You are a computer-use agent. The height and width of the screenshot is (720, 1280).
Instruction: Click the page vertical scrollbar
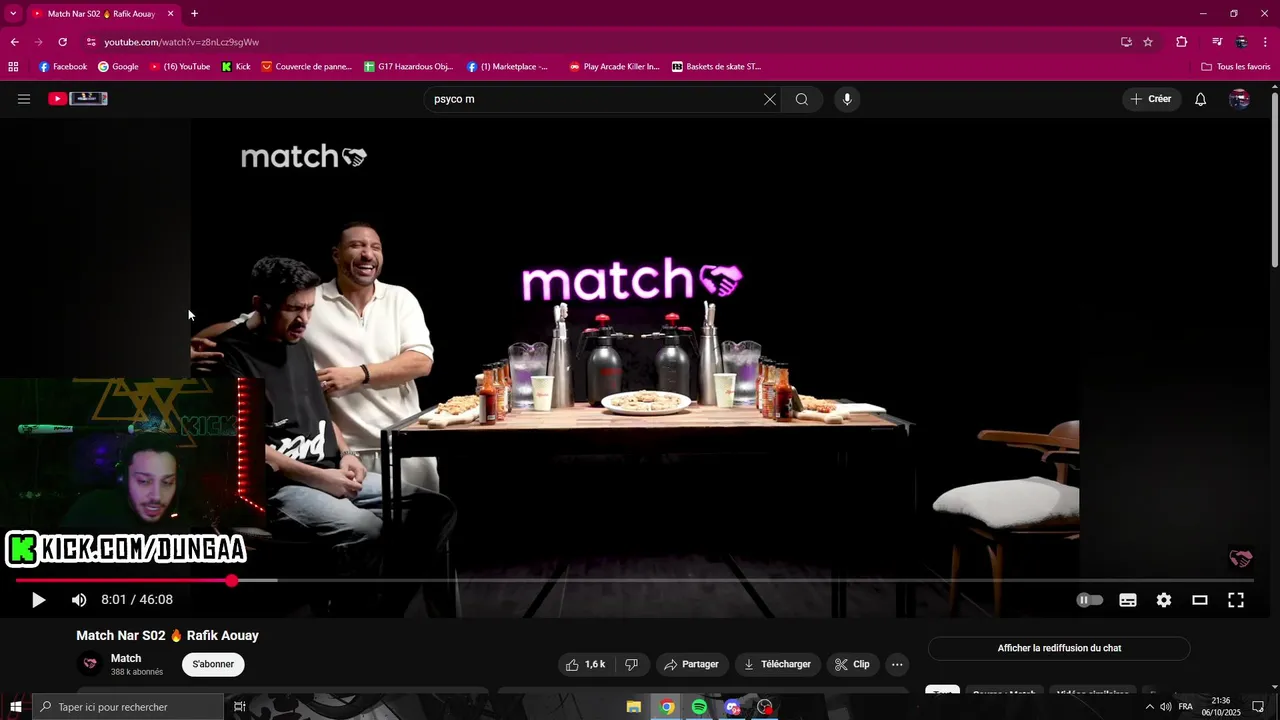tap(1275, 180)
